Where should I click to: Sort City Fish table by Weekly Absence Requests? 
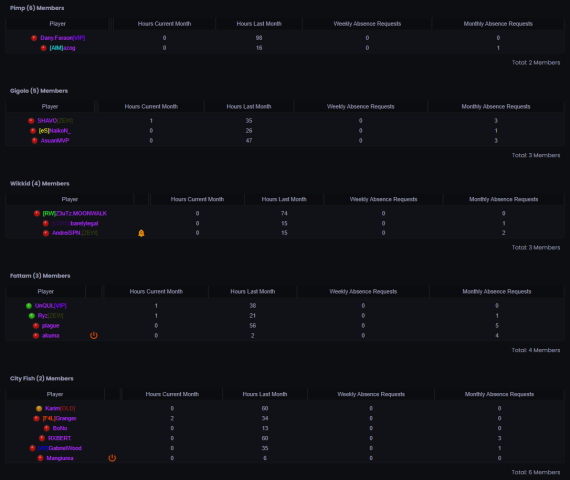point(371,394)
